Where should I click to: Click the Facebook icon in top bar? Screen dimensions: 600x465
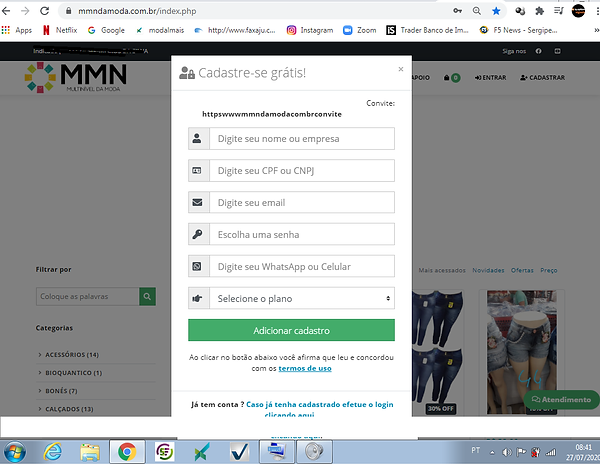point(538,51)
